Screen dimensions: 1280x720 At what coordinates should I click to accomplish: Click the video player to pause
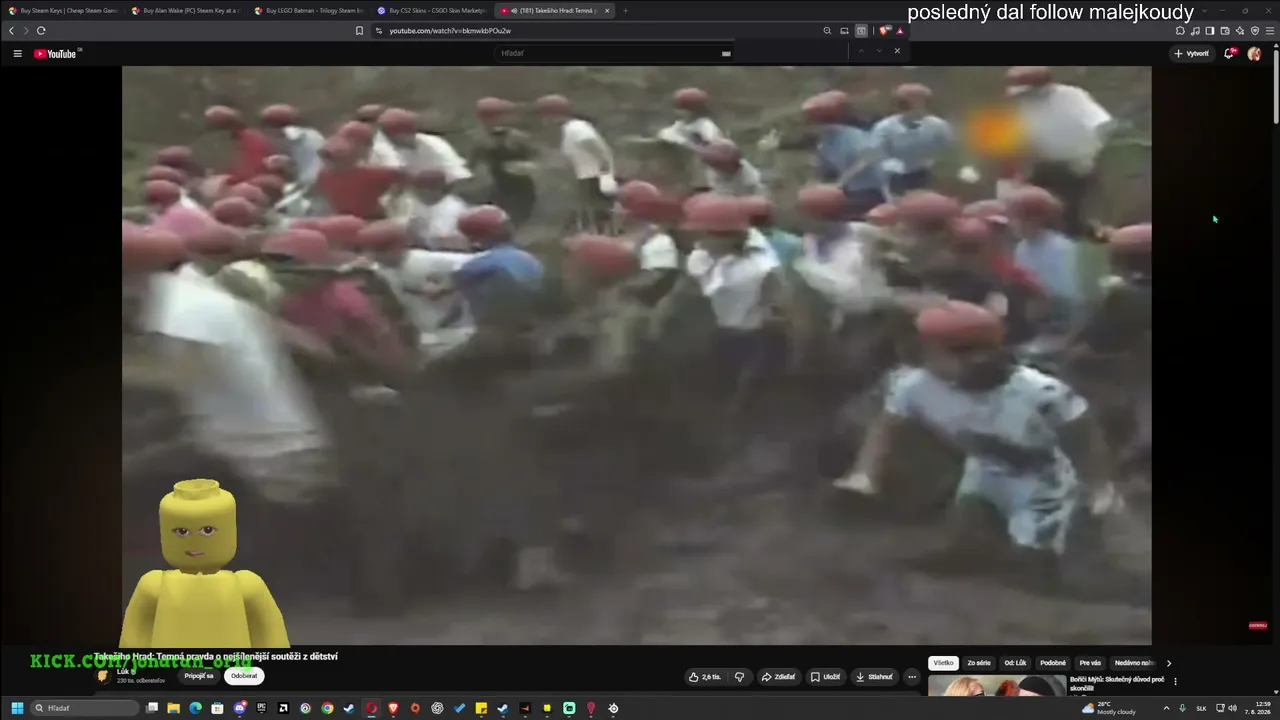[636, 355]
